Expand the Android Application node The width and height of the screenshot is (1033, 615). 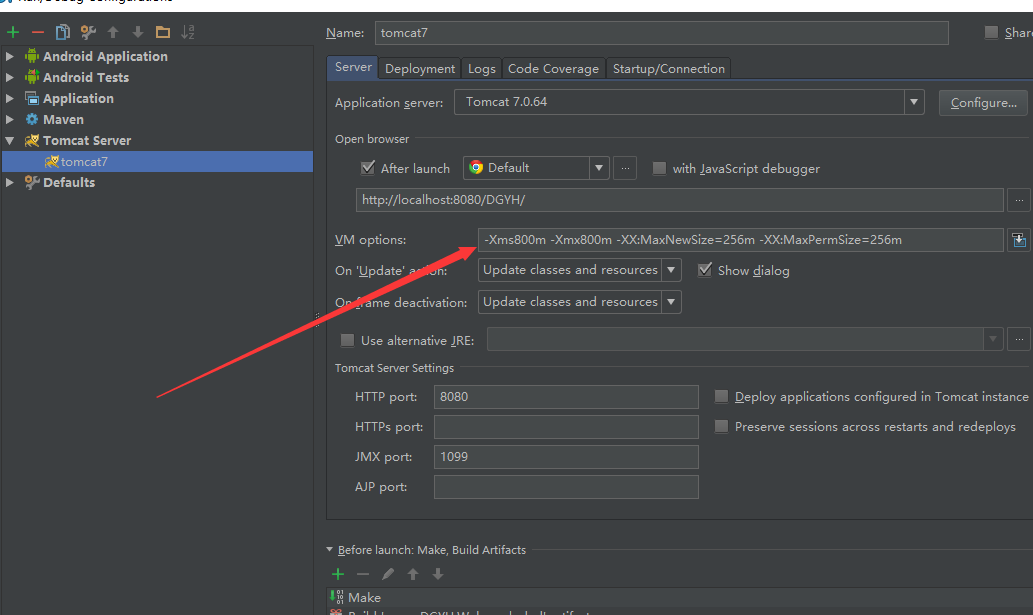(10, 57)
